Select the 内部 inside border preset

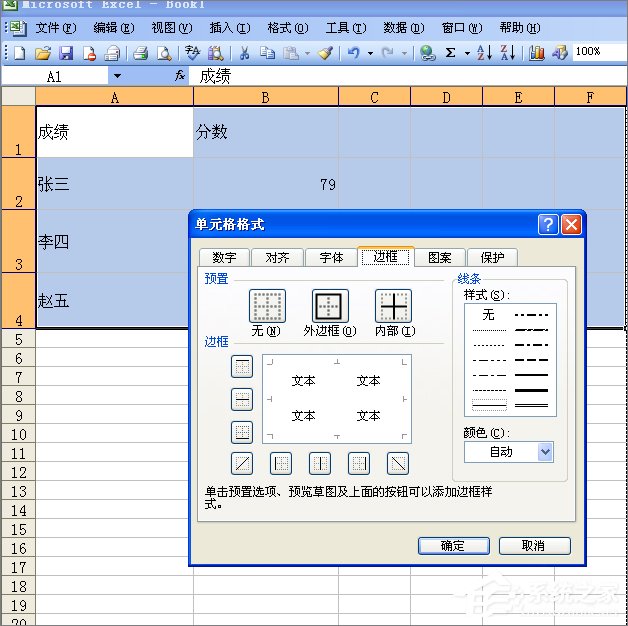point(393,306)
